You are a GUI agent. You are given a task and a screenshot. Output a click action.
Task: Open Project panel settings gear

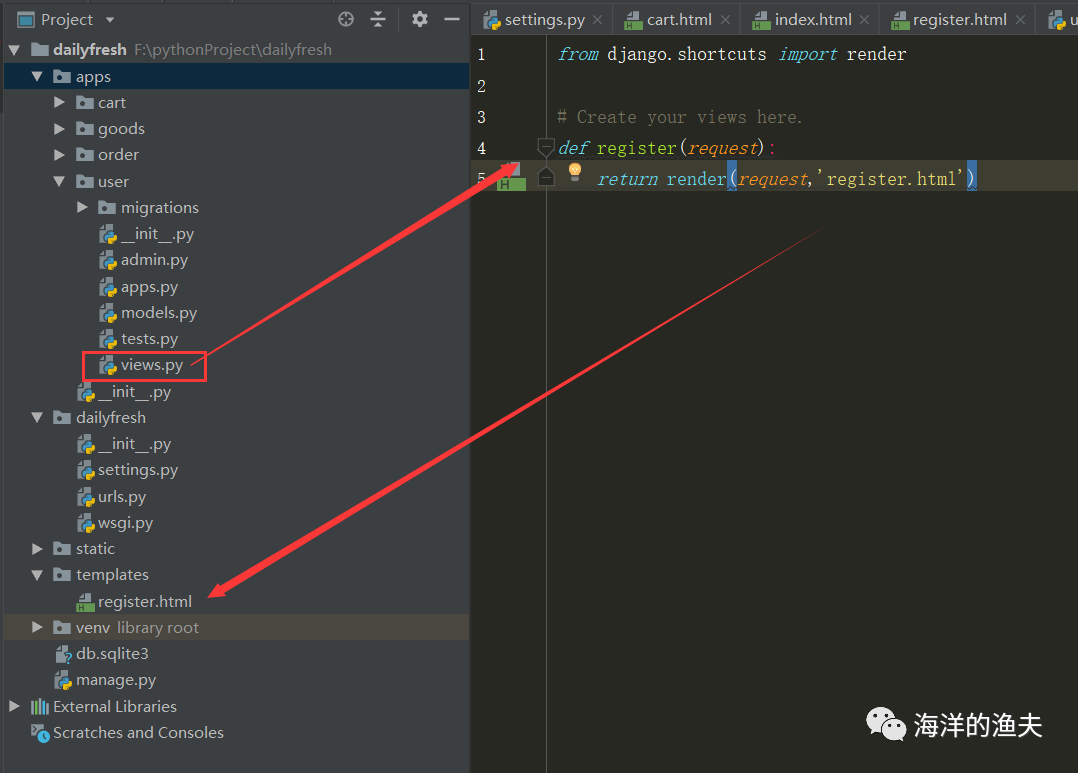tap(419, 19)
